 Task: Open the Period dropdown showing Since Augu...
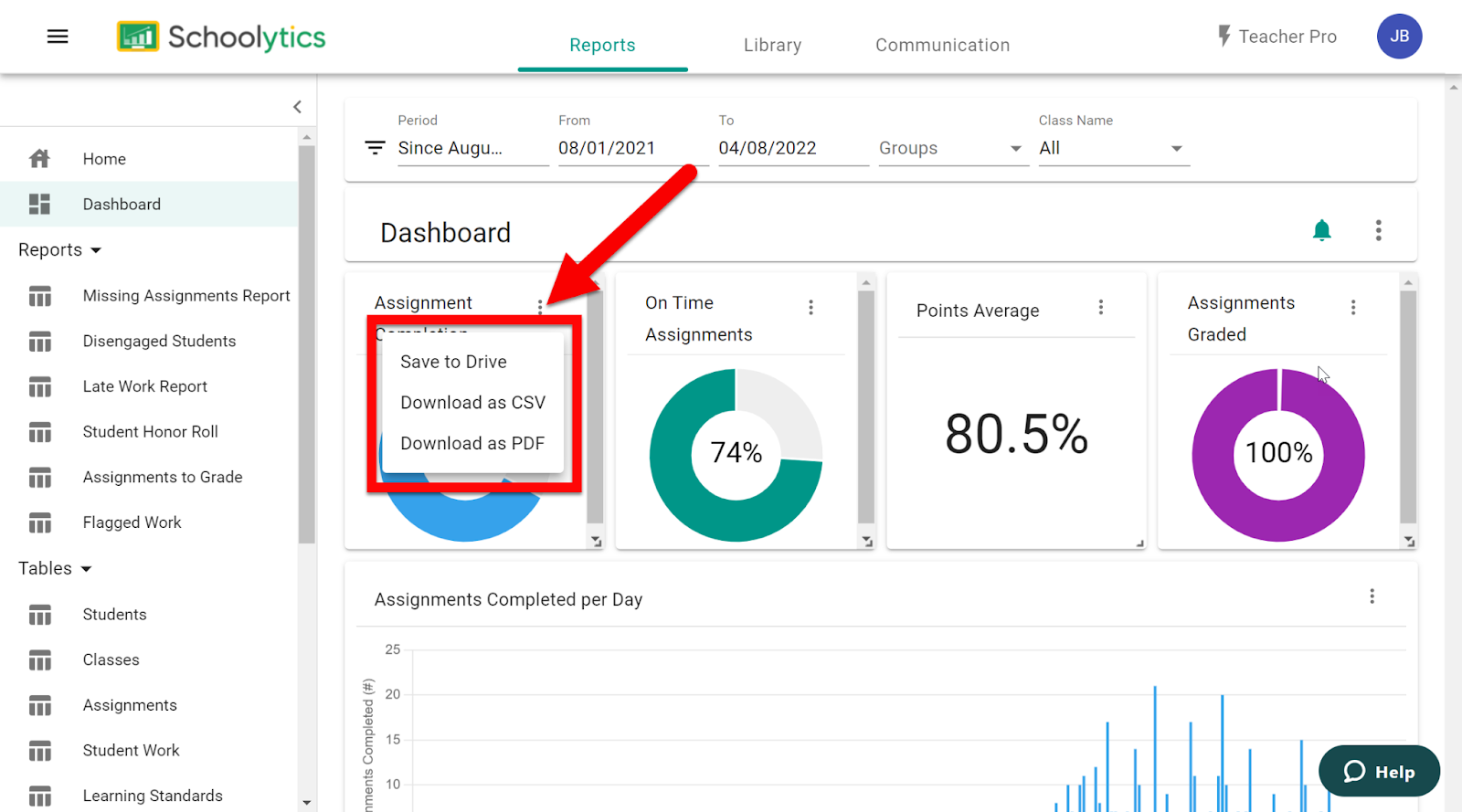coord(473,148)
